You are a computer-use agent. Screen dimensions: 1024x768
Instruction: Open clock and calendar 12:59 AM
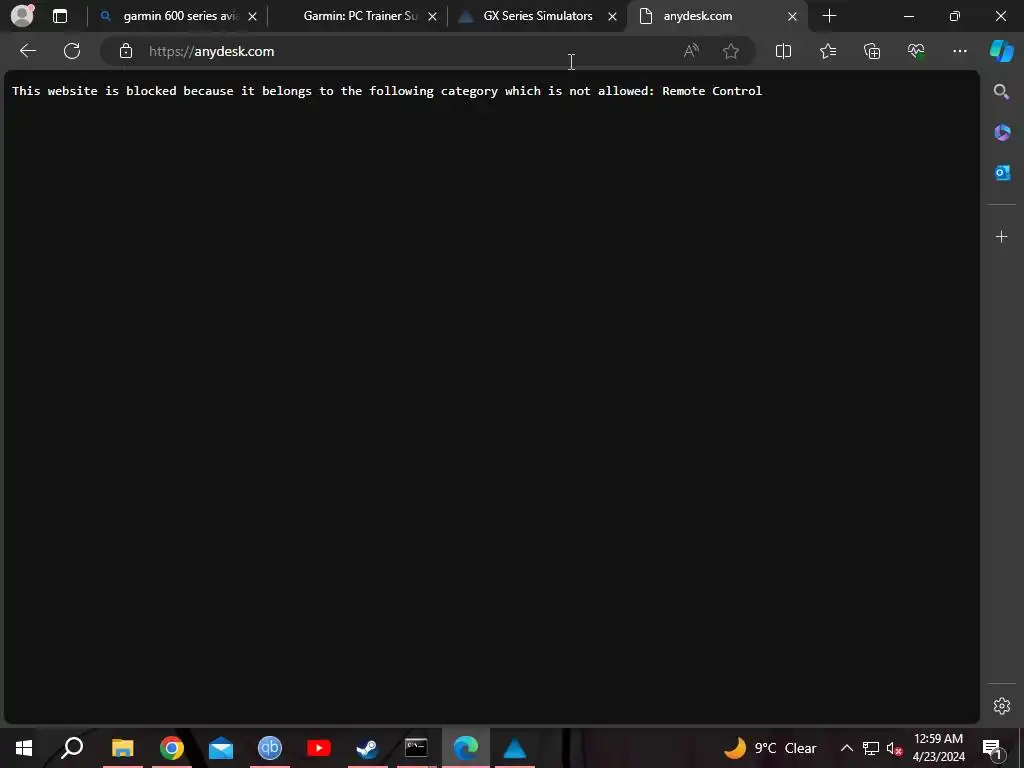tap(938, 748)
